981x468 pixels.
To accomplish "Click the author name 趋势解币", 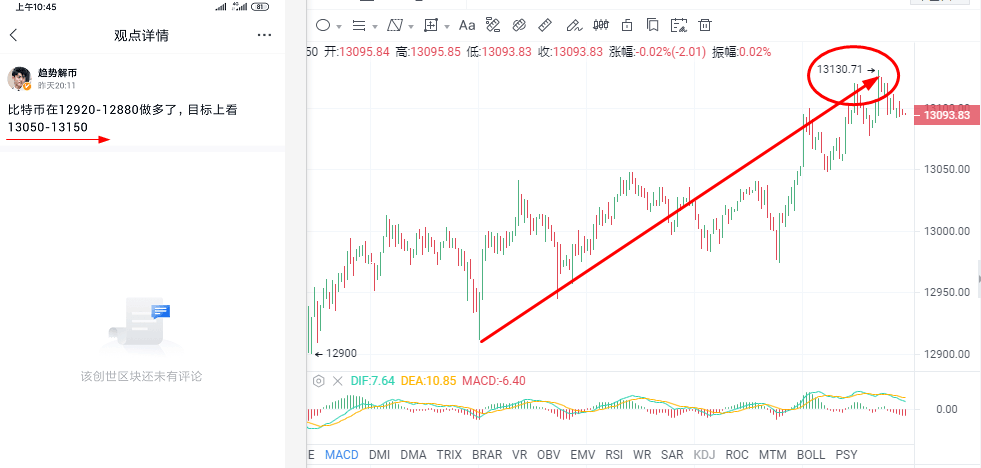I will [x=58, y=73].
